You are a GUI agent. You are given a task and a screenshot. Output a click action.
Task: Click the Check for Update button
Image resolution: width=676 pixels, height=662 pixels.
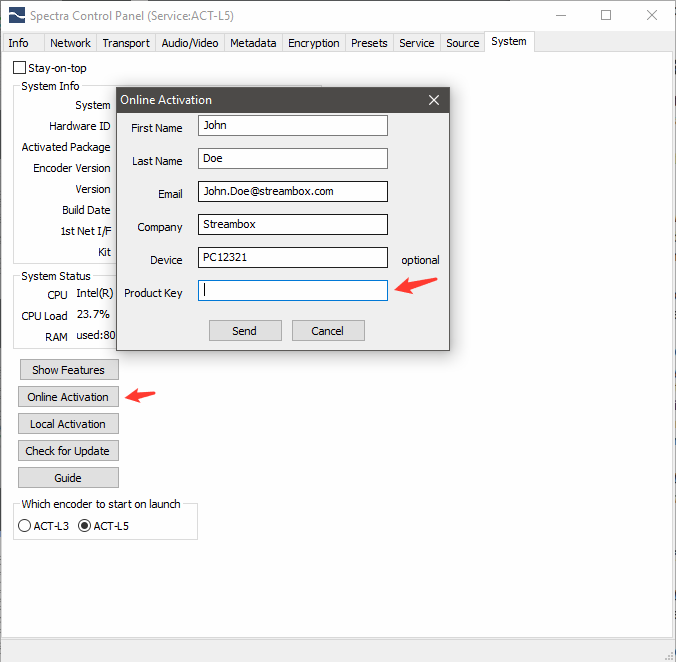click(68, 451)
